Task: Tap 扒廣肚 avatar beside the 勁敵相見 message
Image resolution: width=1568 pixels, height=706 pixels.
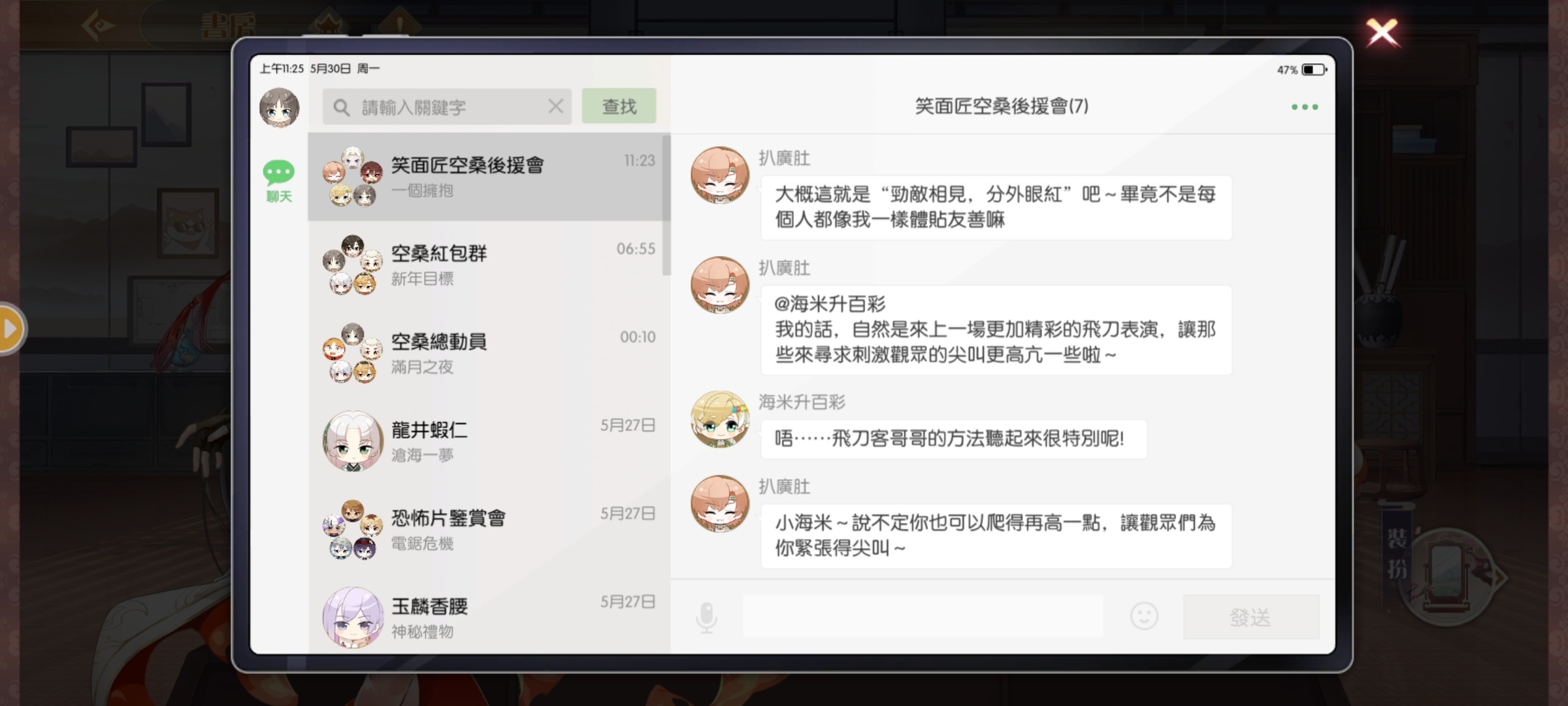Action: click(720, 175)
